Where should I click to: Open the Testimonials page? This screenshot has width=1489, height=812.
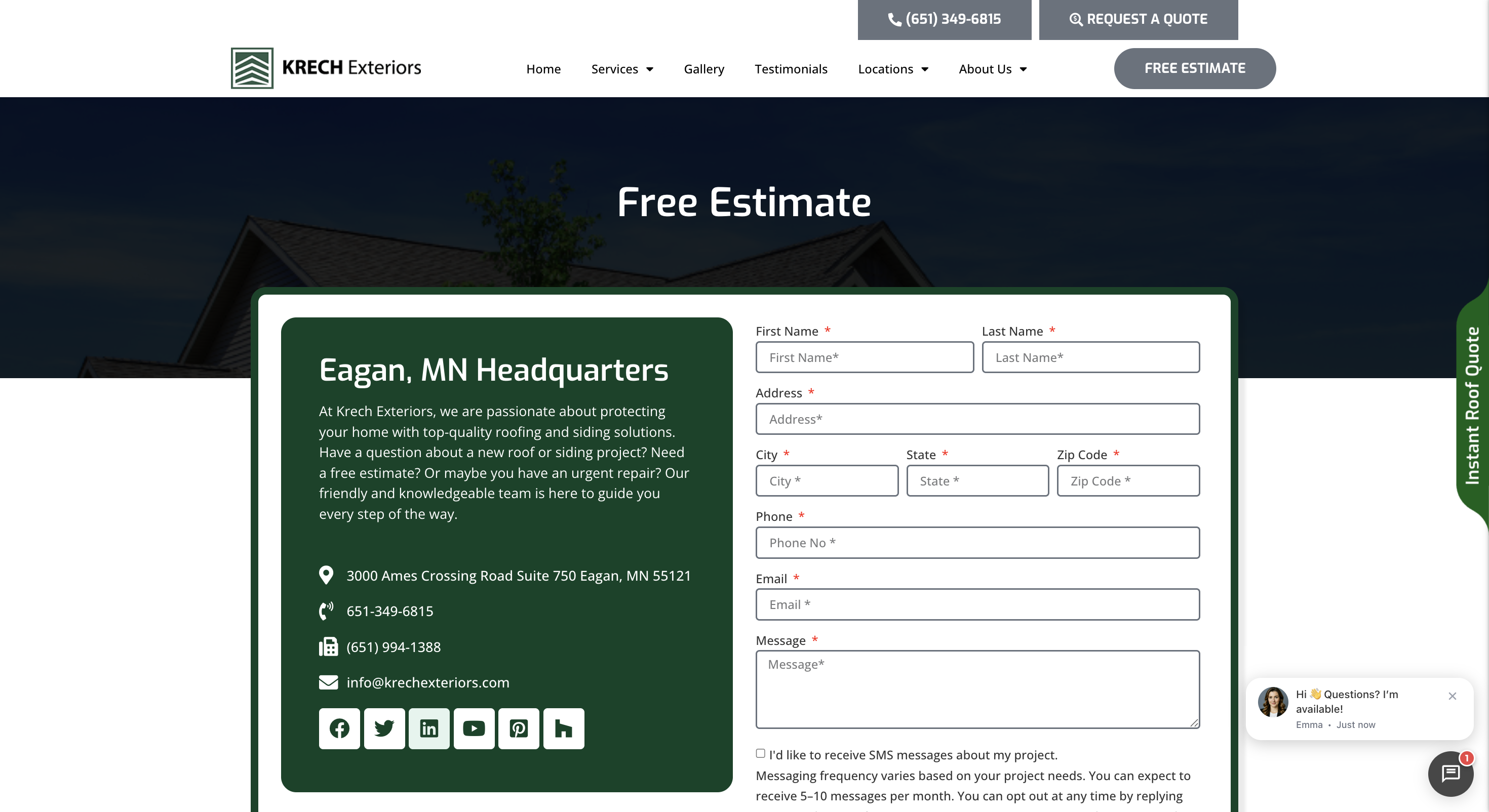(791, 69)
